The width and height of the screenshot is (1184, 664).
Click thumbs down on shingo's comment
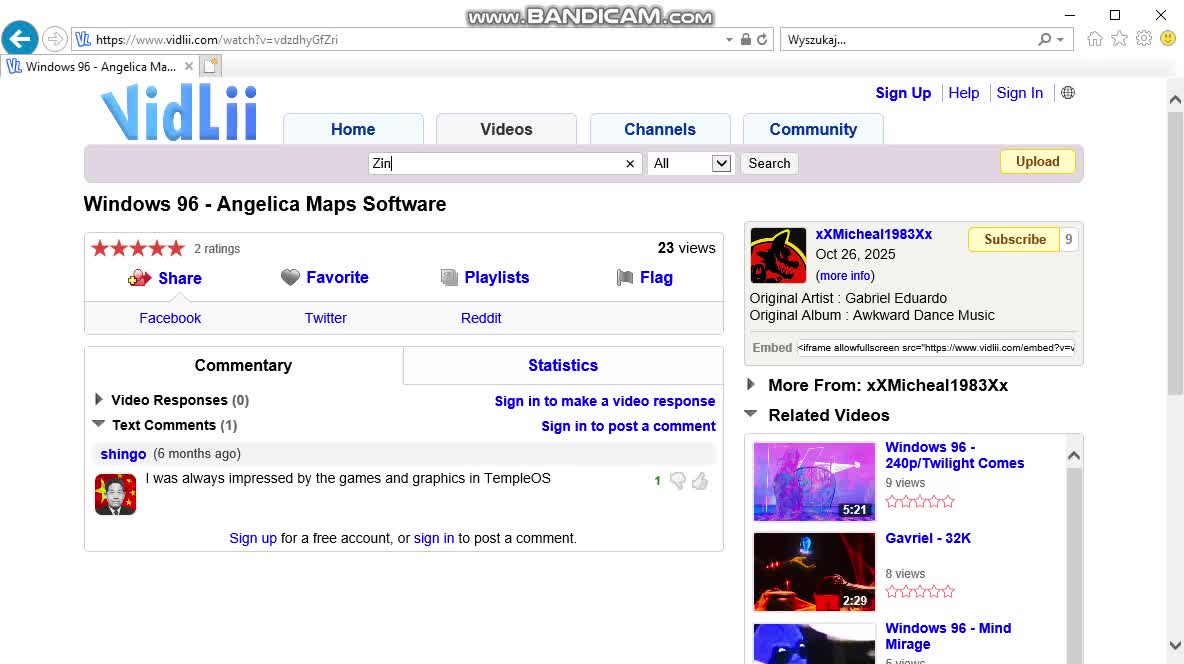pos(677,481)
